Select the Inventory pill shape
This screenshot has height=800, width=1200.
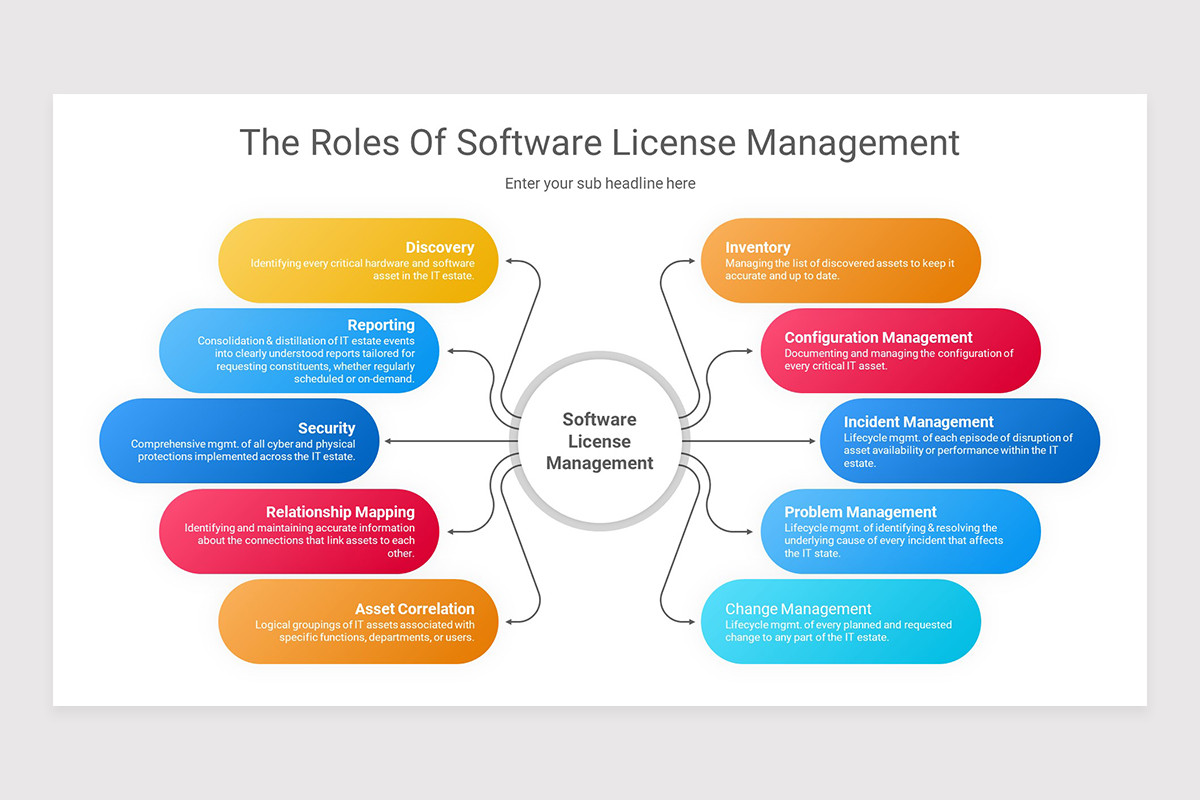point(840,260)
